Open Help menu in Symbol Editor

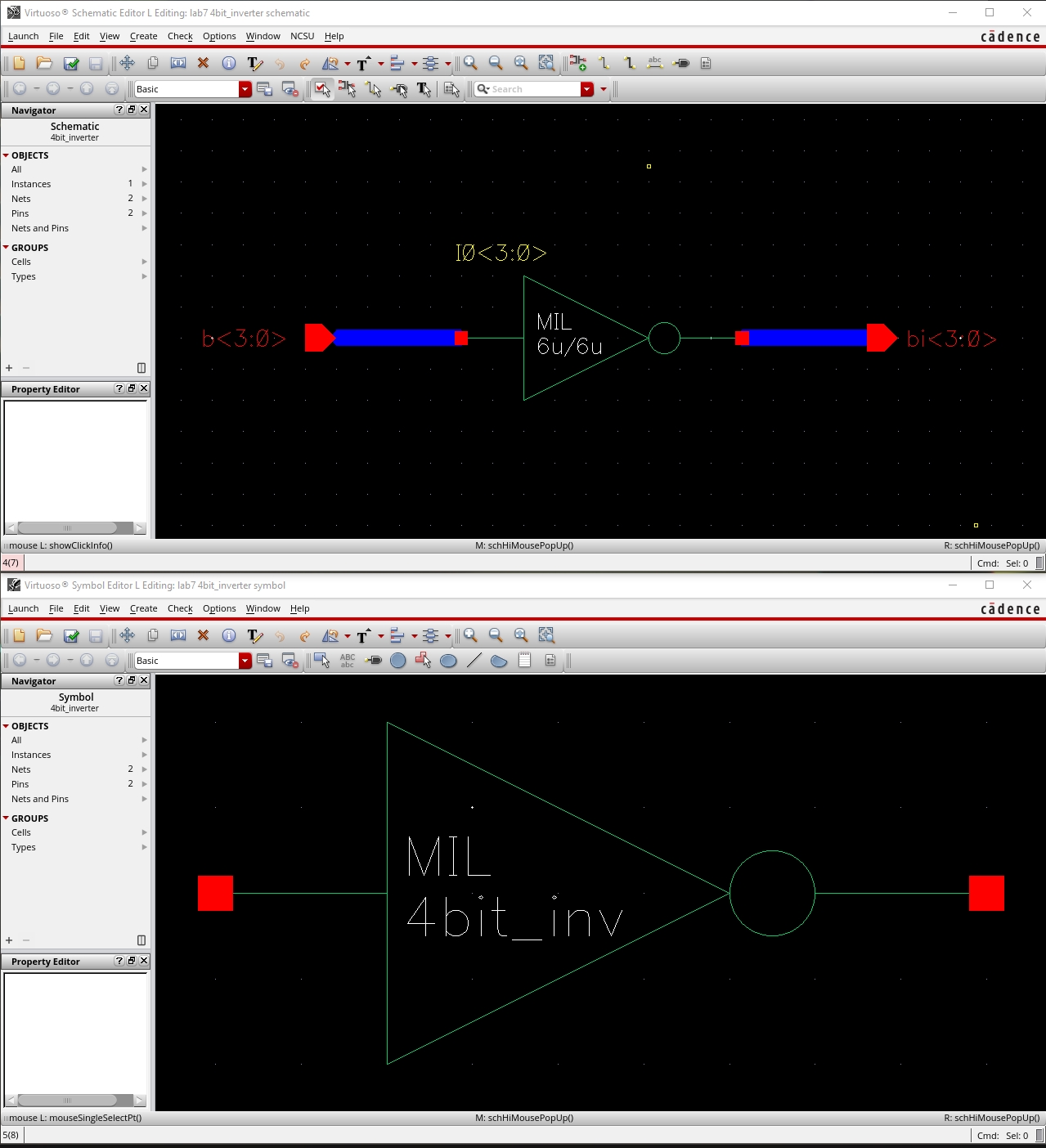click(299, 608)
